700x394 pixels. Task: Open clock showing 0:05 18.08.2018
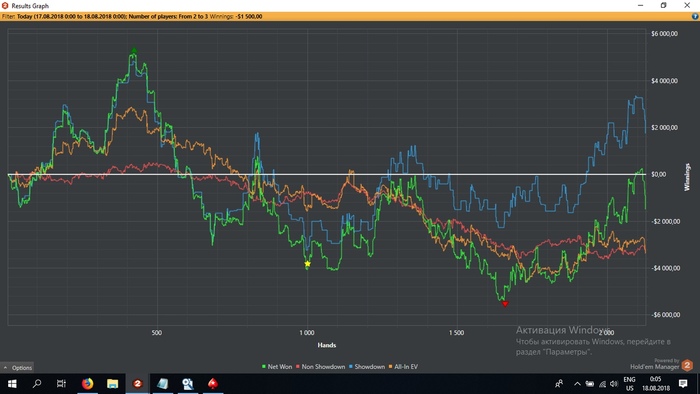point(655,384)
